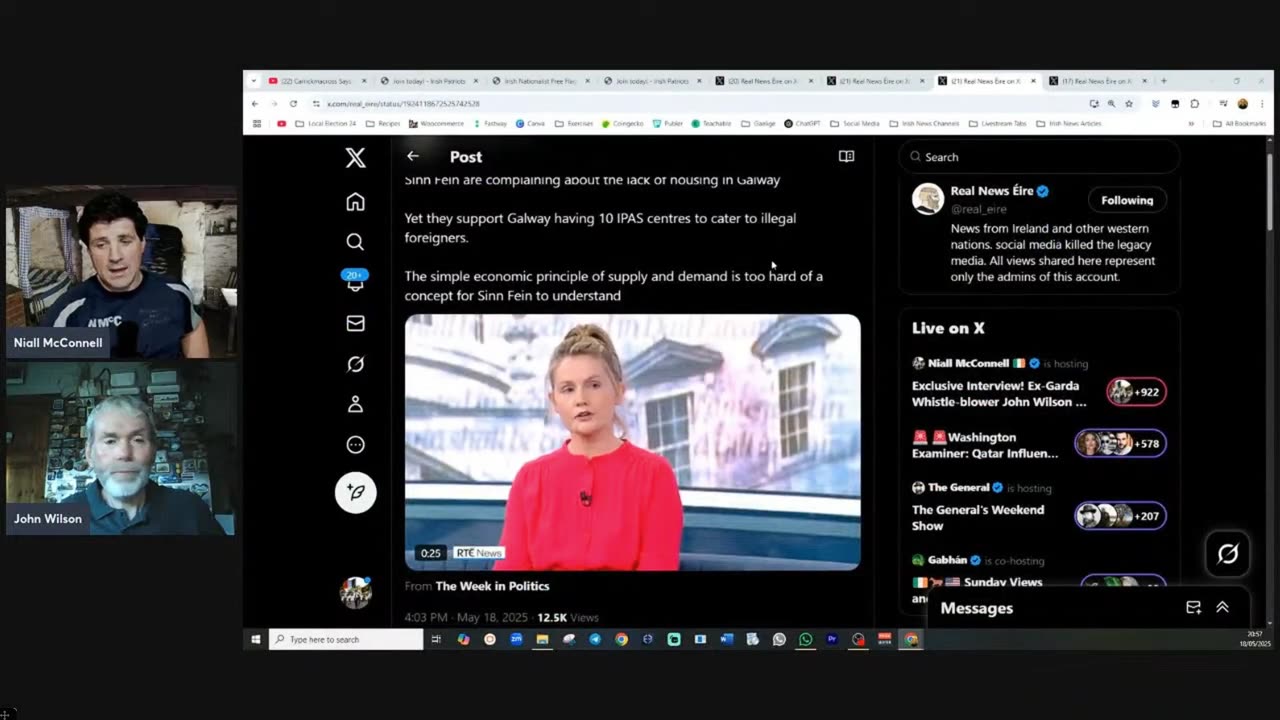The width and height of the screenshot is (1280, 720).
Task: Reload the current page
Action: (293, 103)
